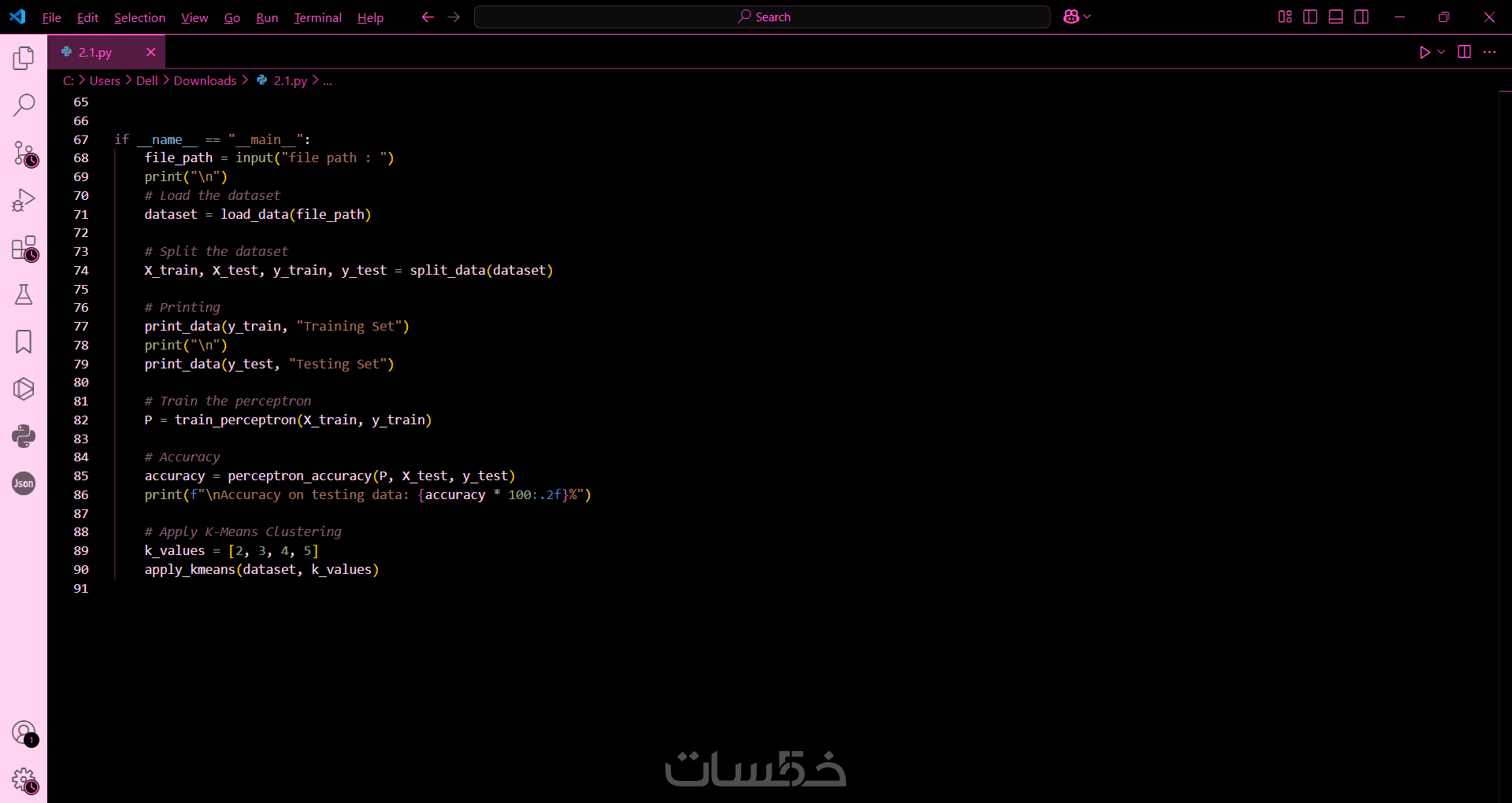The width and height of the screenshot is (1512, 803).
Task: Click line number 82 in the gutter
Action: 81,420
